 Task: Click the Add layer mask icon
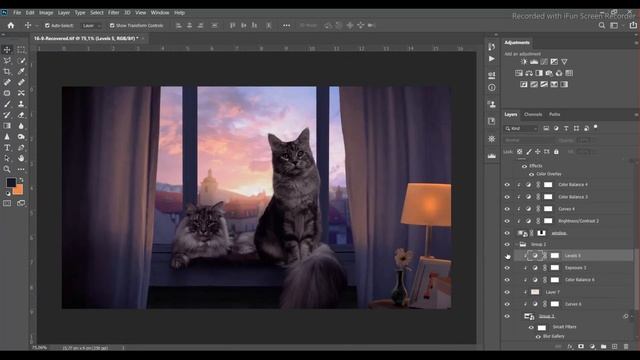coord(581,347)
